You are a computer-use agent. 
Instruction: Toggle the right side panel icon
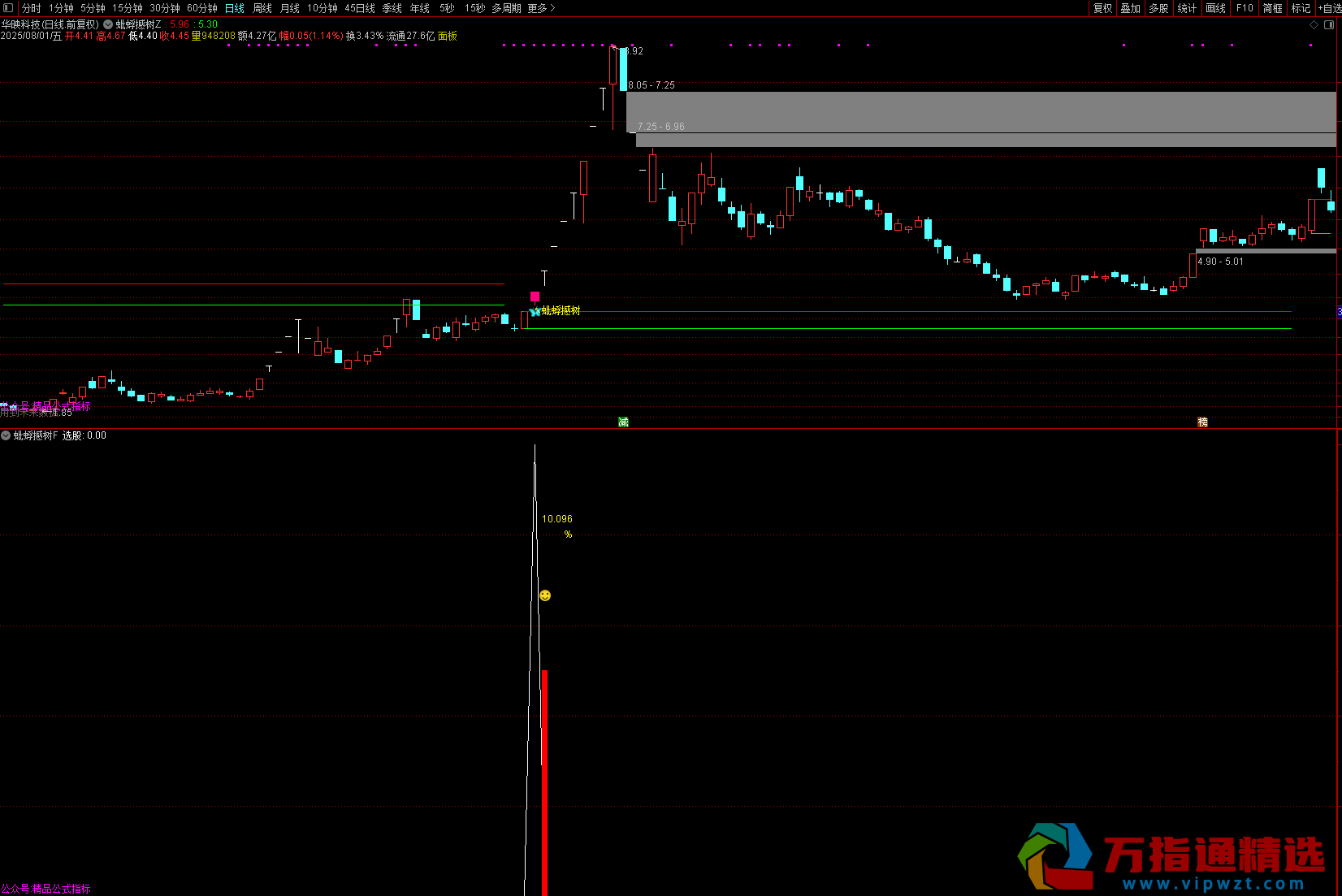tap(1330, 25)
